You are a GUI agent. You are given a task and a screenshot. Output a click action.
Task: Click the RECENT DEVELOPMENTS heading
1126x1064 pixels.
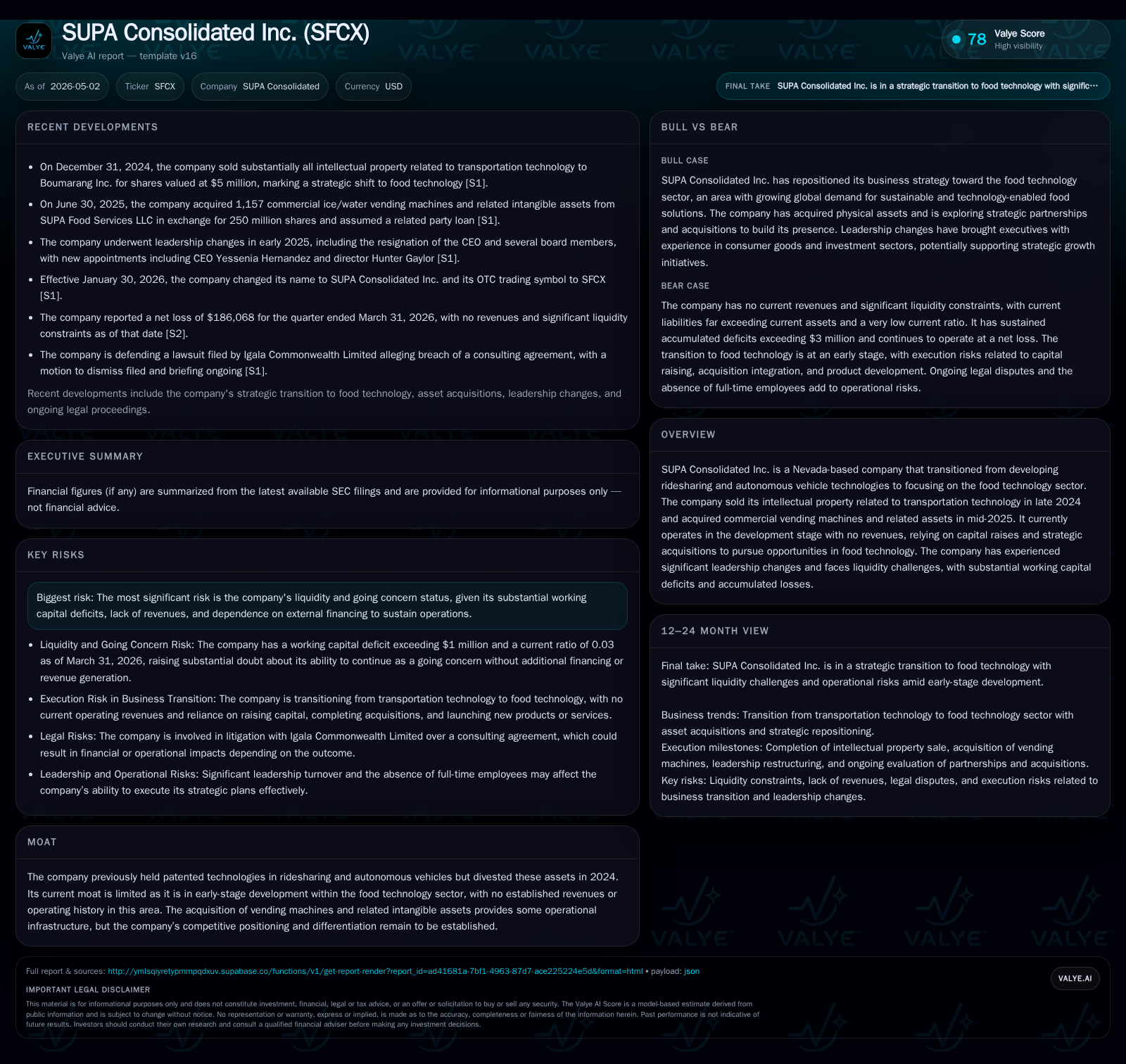click(93, 127)
